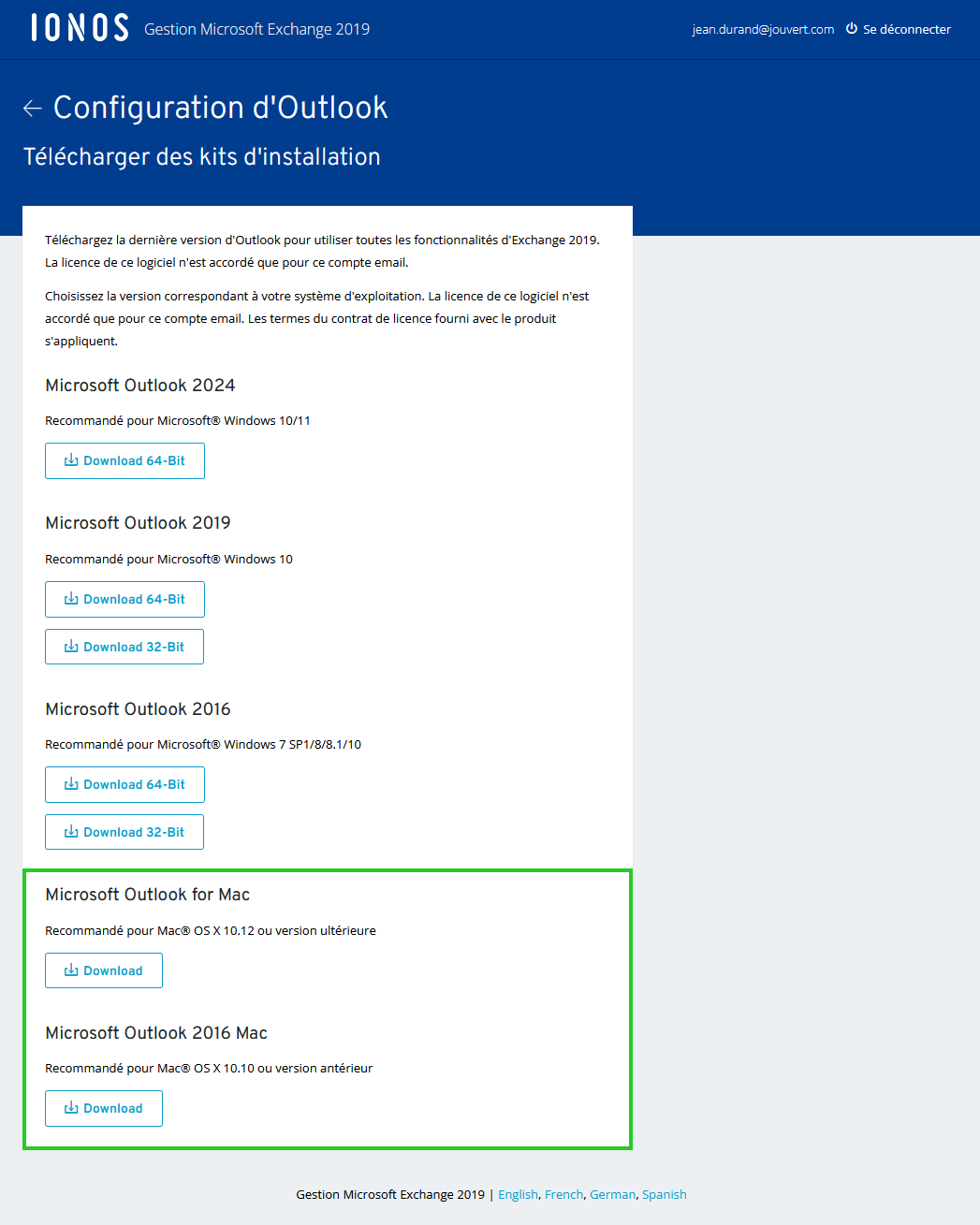Download Microsoft Outlook for Mac
This screenshot has width=980, height=1225.
click(x=104, y=970)
